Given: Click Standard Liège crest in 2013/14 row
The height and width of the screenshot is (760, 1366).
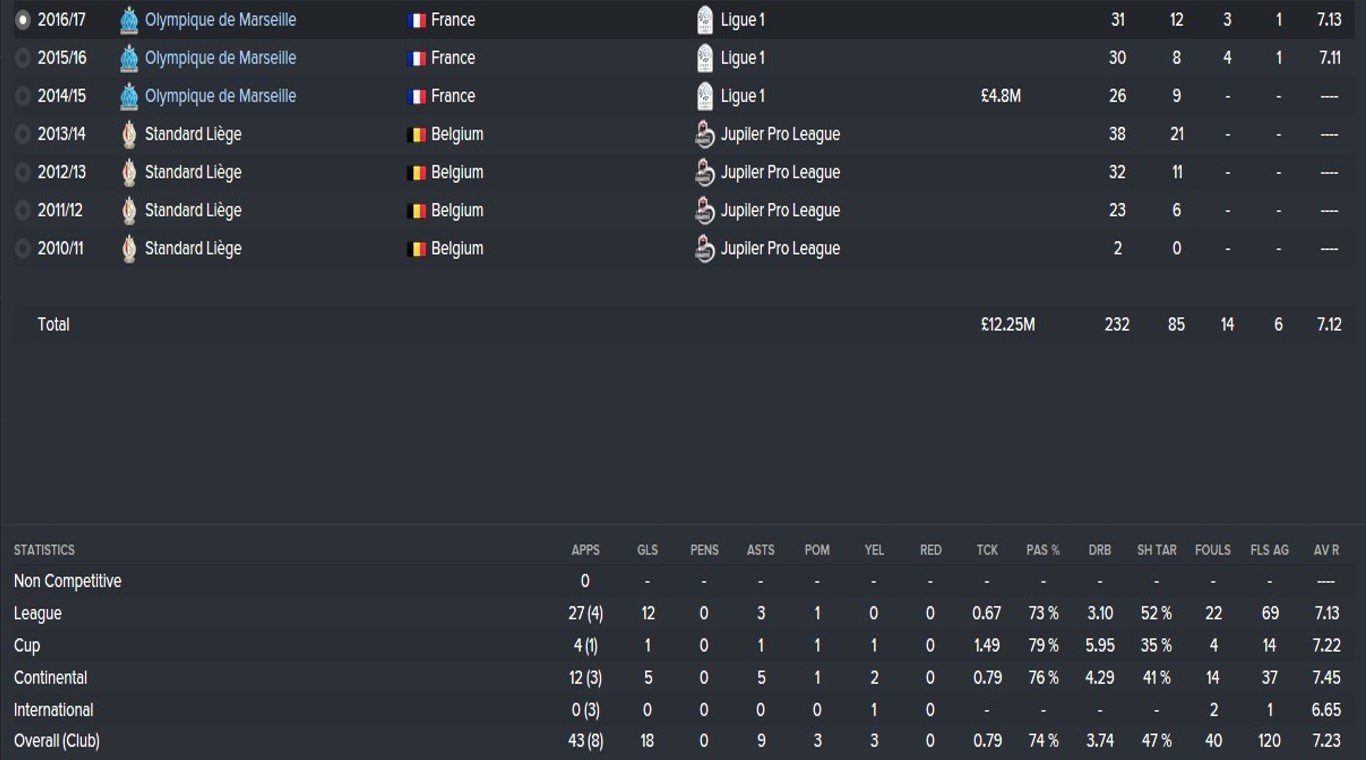Looking at the screenshot, I should tap(129, 134).
